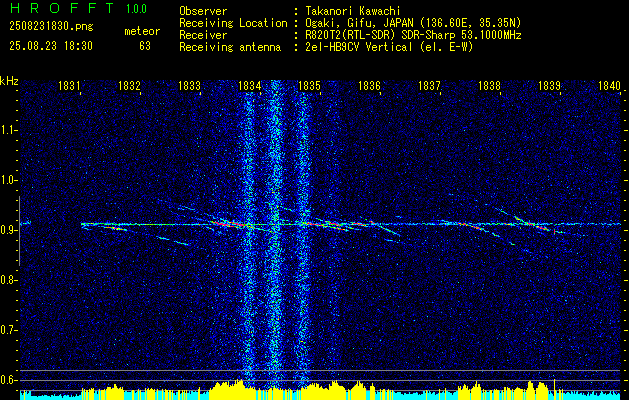
Task: Click the 1.0 kHz axis label
Action: coord(8,180)
